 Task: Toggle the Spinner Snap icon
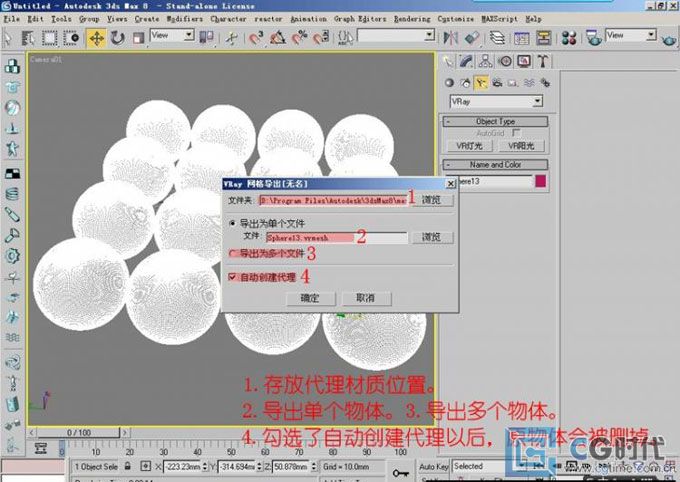click(x=321, y=38)
